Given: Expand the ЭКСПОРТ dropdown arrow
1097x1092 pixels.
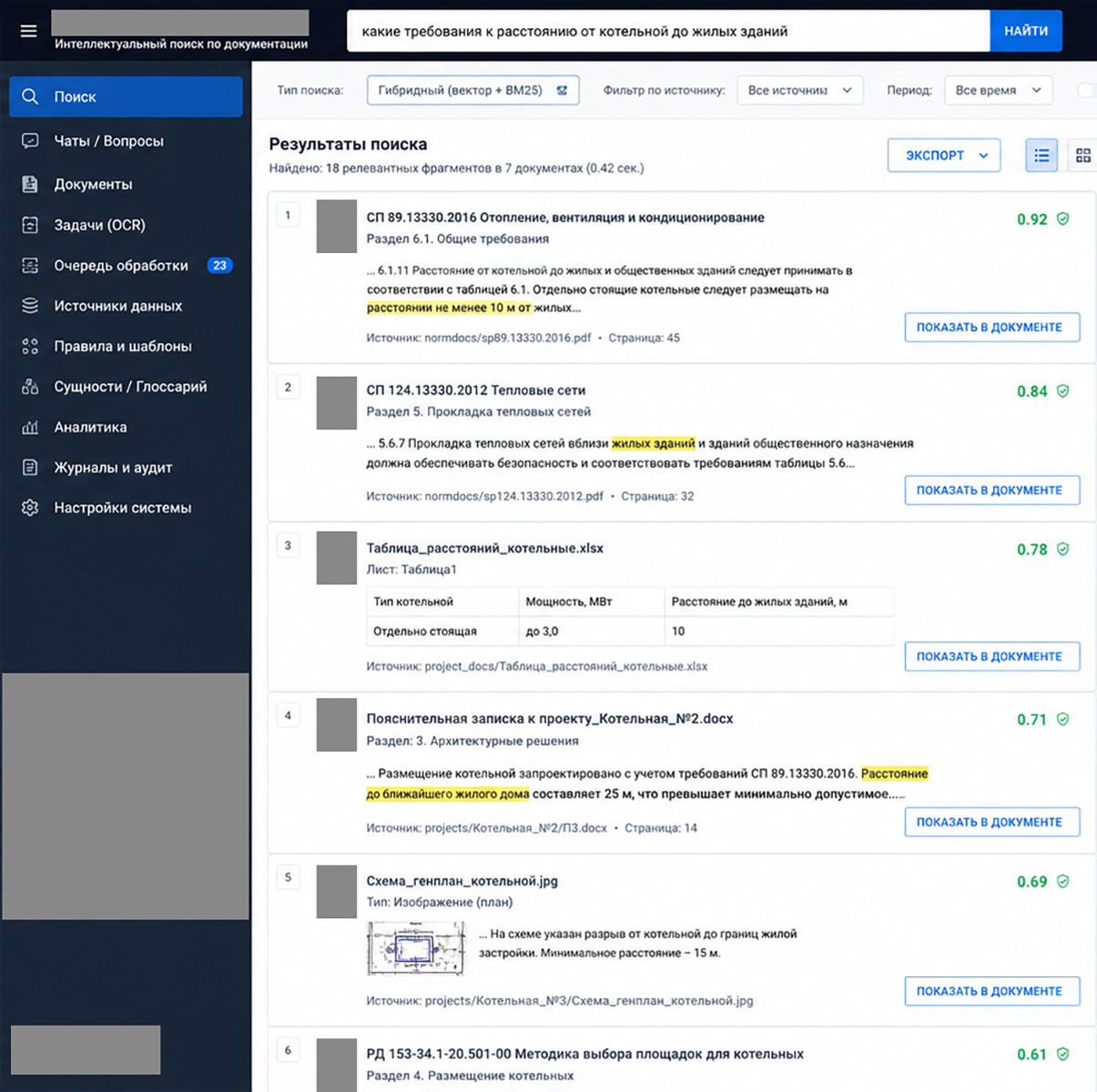Looking at the screenshot, I should tap(983, 156).
